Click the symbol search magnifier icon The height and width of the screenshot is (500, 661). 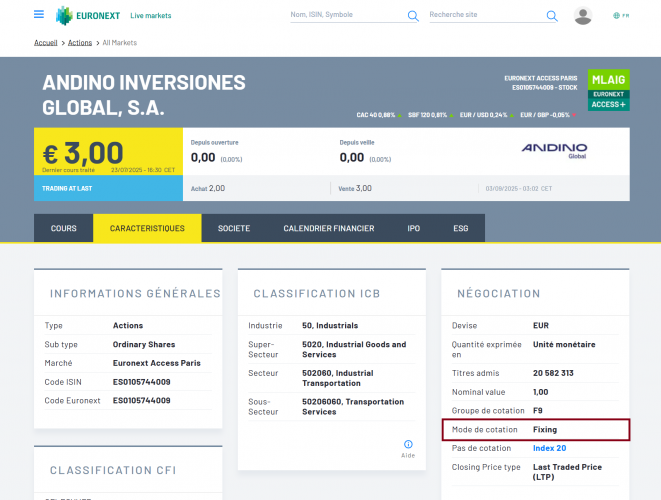(x=413, y=16)
